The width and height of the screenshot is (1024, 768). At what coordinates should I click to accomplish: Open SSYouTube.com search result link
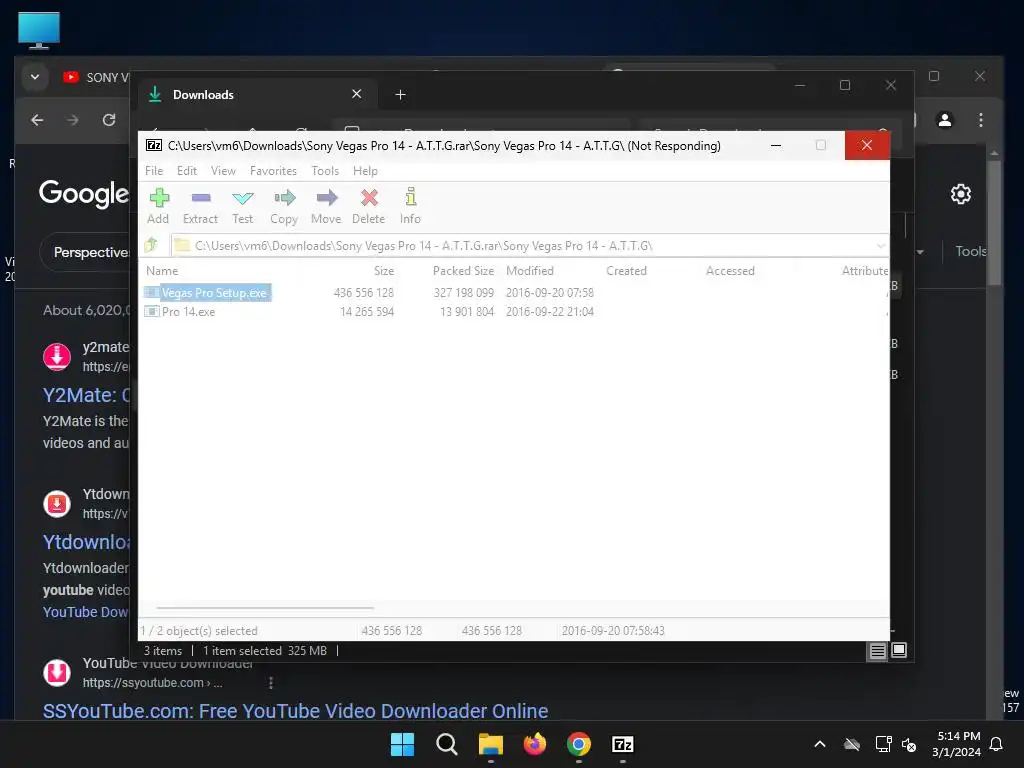(295, 711)
